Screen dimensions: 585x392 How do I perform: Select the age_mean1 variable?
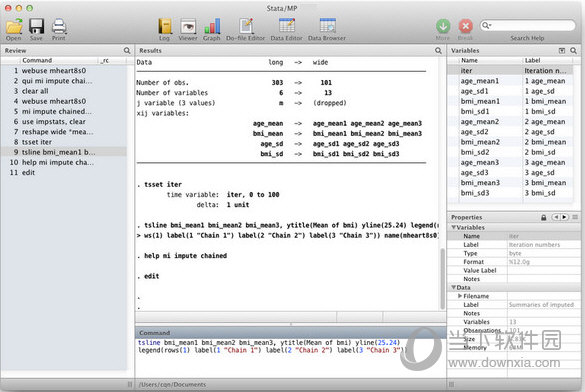pos(511,81)
